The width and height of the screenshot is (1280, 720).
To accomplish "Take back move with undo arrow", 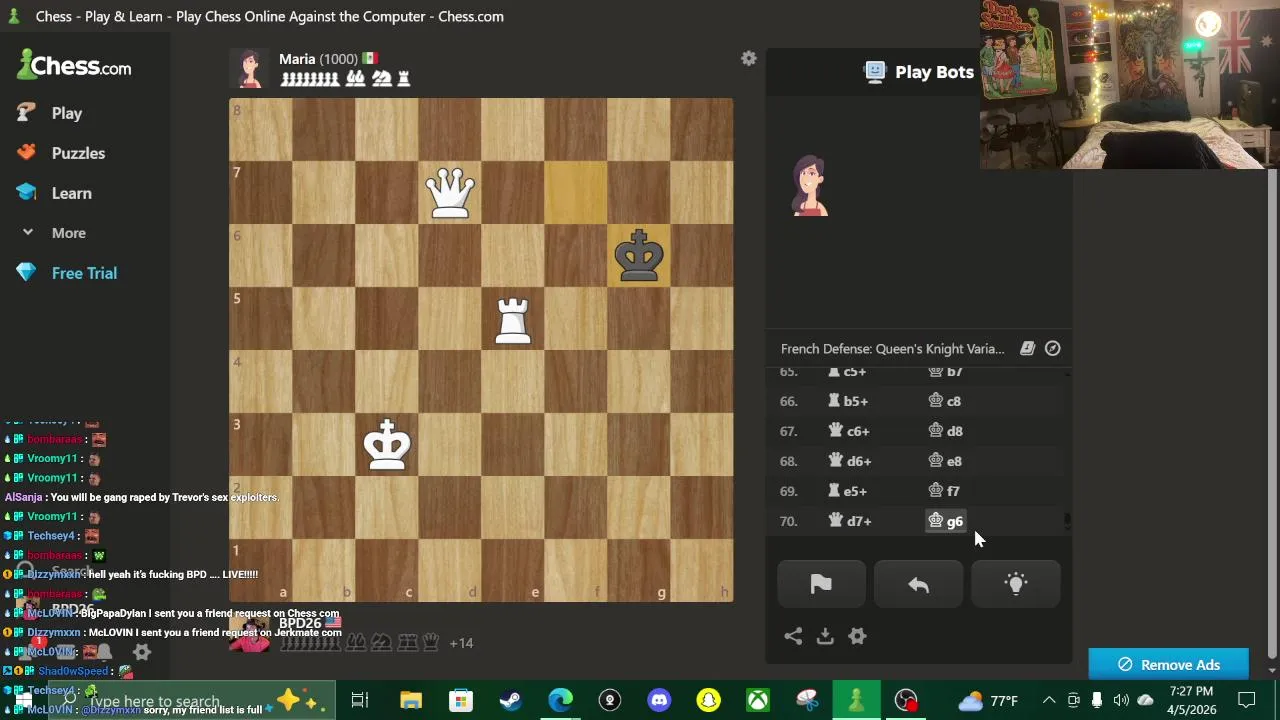I will tap(918, 585).
